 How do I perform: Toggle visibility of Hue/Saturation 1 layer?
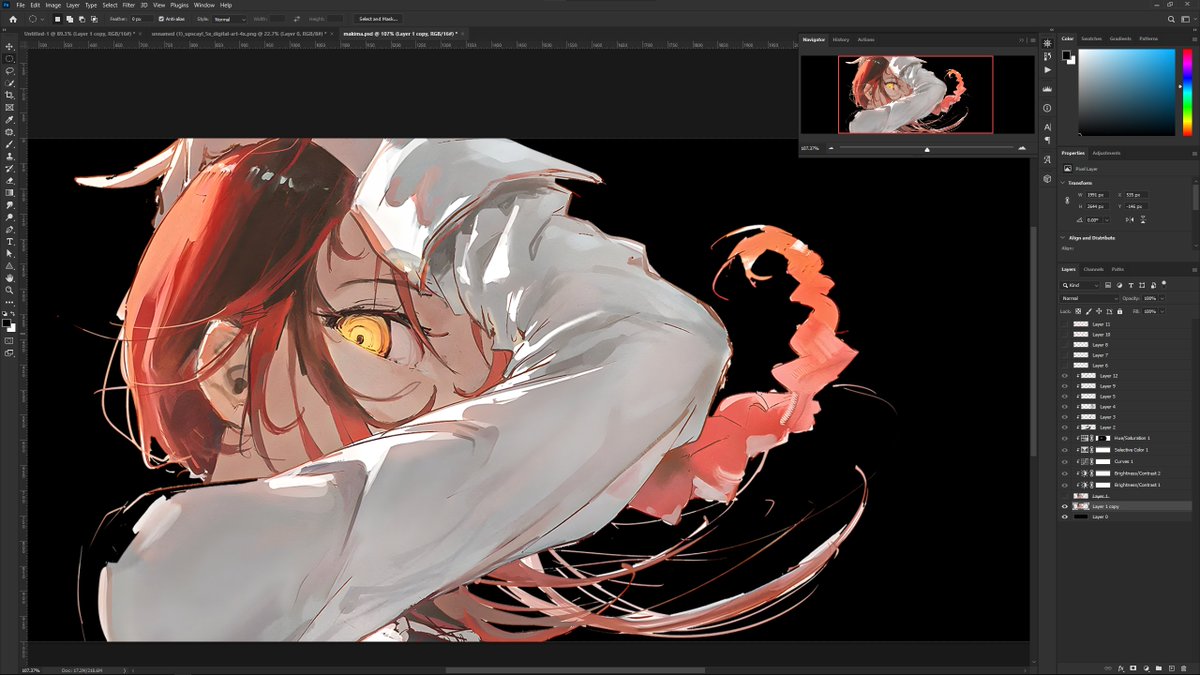click(x=1065, y=437)
